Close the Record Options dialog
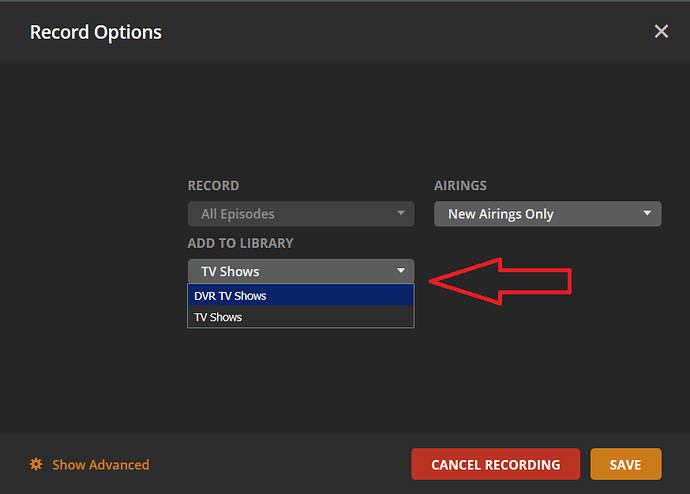The image size is (690, 494). click(661, 32)
